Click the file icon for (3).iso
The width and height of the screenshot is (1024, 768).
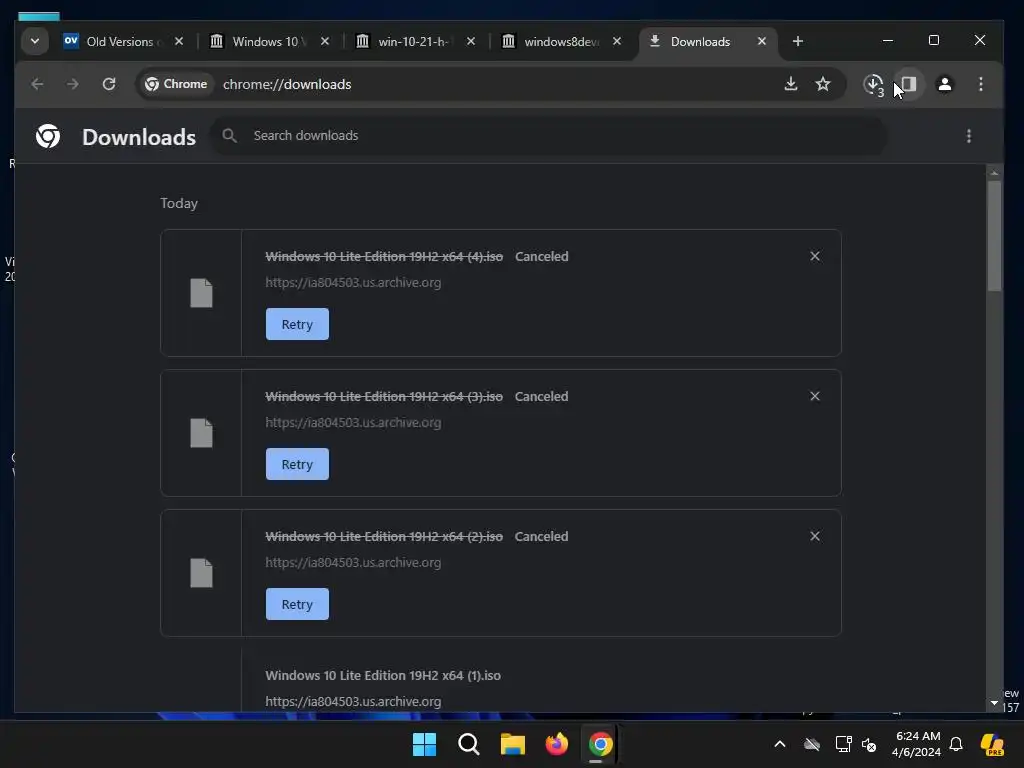click(201, 432)
